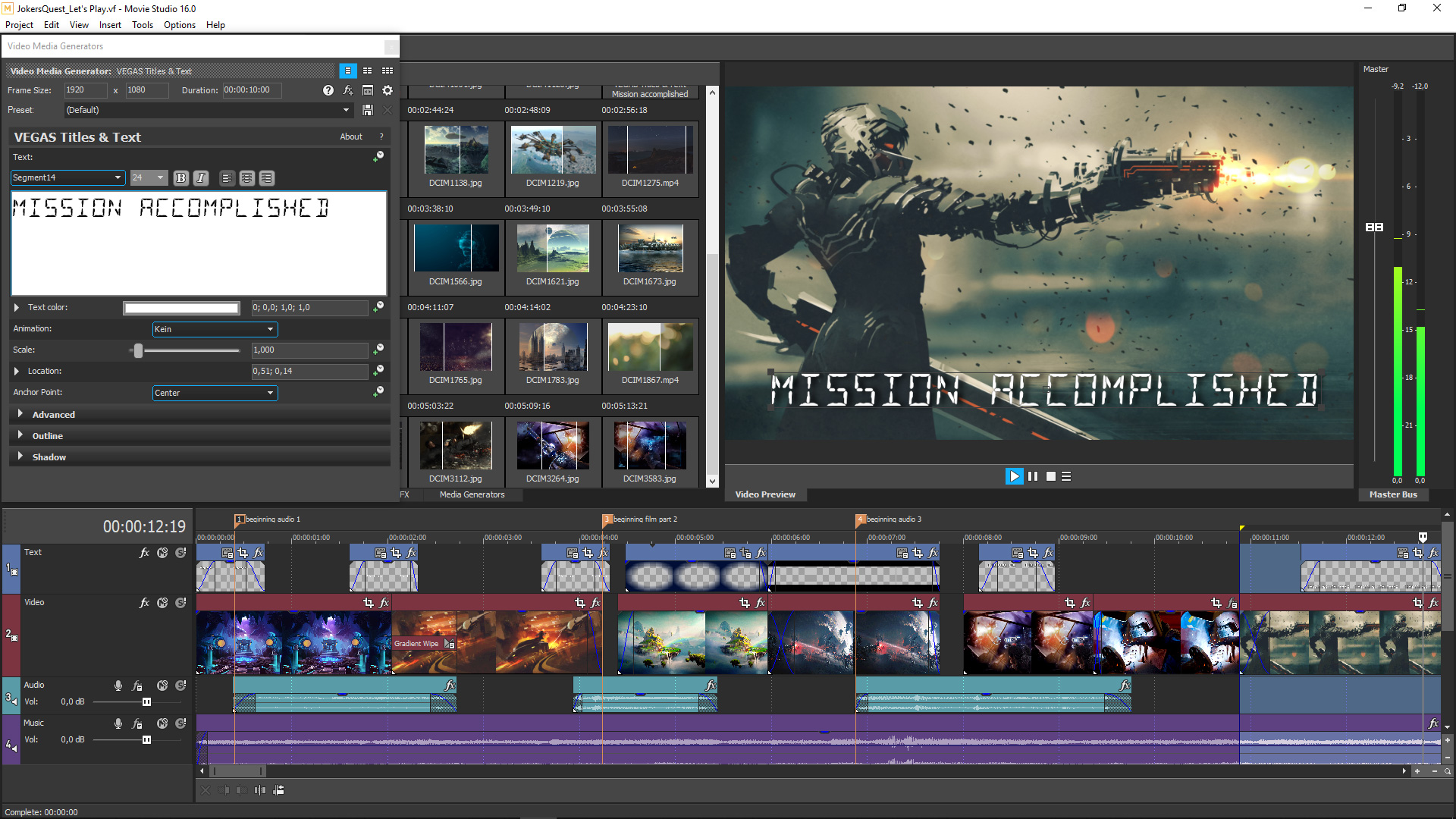Image resolution: width=1456 pixels, height=819 pixels.
Task: Switch to the Media Generators tab
Action: click(x=472, y=494)
